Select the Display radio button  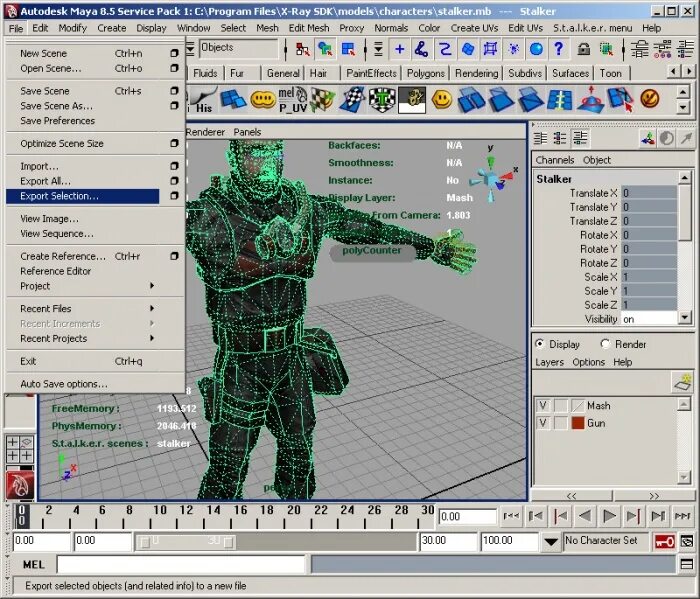(540, 344)
